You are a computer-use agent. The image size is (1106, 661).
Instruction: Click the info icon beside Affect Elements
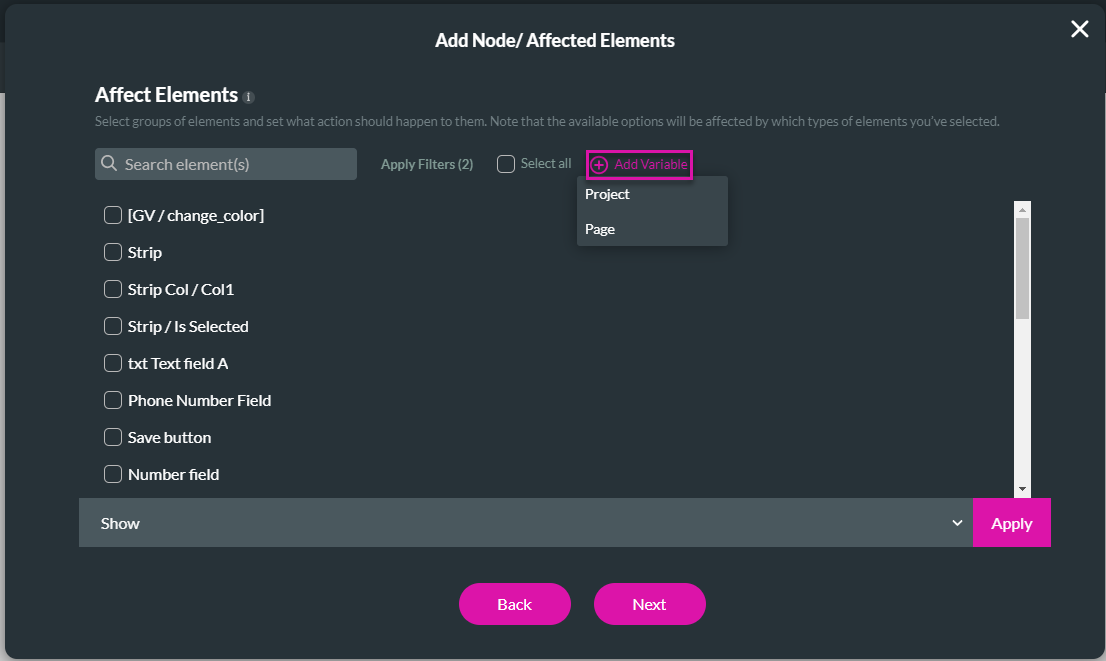[247, 95]
